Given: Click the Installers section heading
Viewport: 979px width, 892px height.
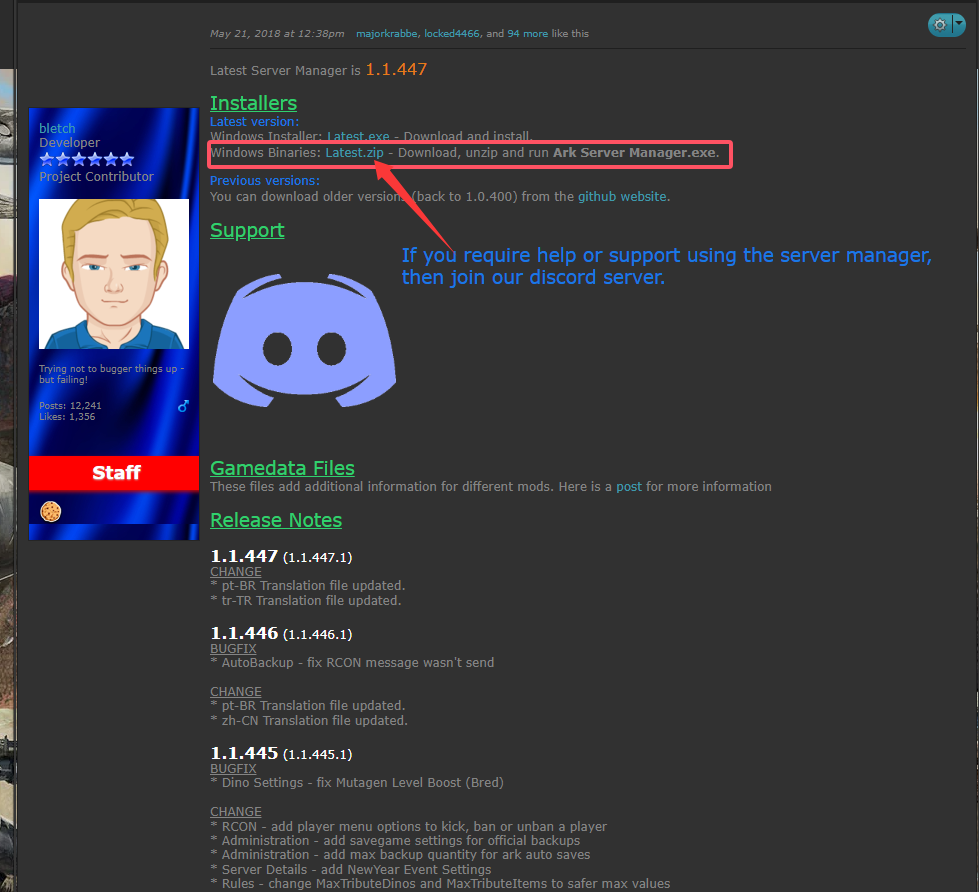Looking at the screenshot, I should 253,103.
